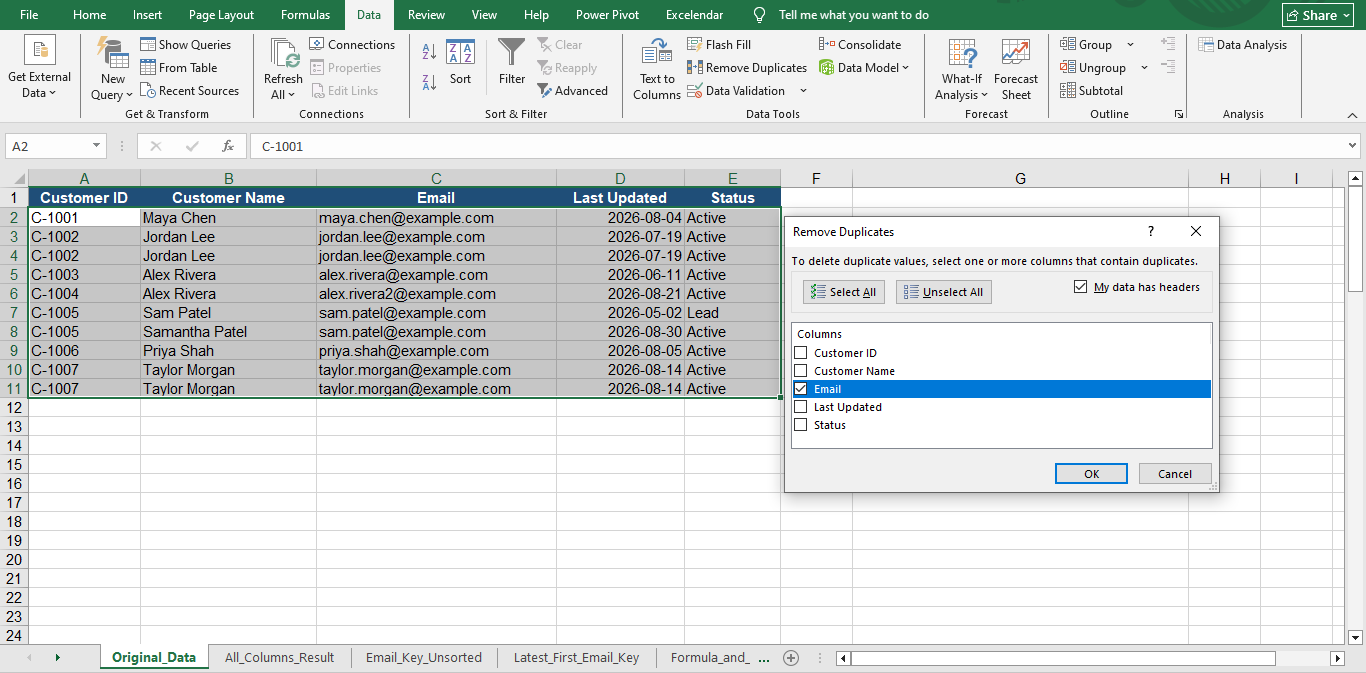Open workbook Connections
Viewport: 1366px width, 673px height.
(x=352, y=45)
